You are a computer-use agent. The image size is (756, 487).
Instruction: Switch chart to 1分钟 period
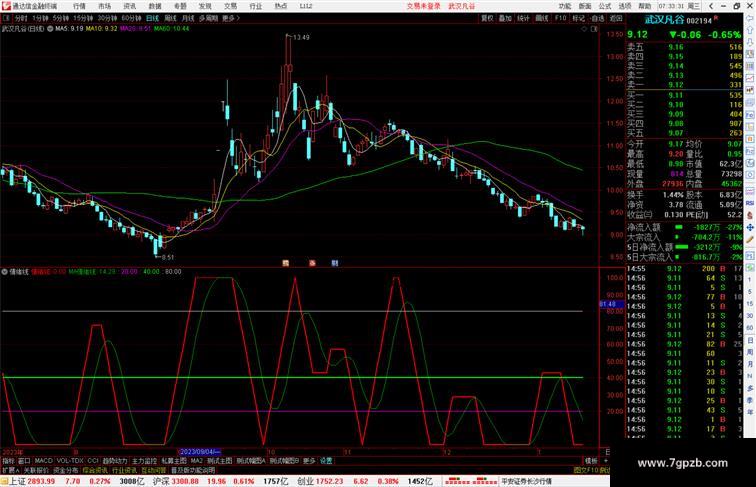tap(40, 18)
